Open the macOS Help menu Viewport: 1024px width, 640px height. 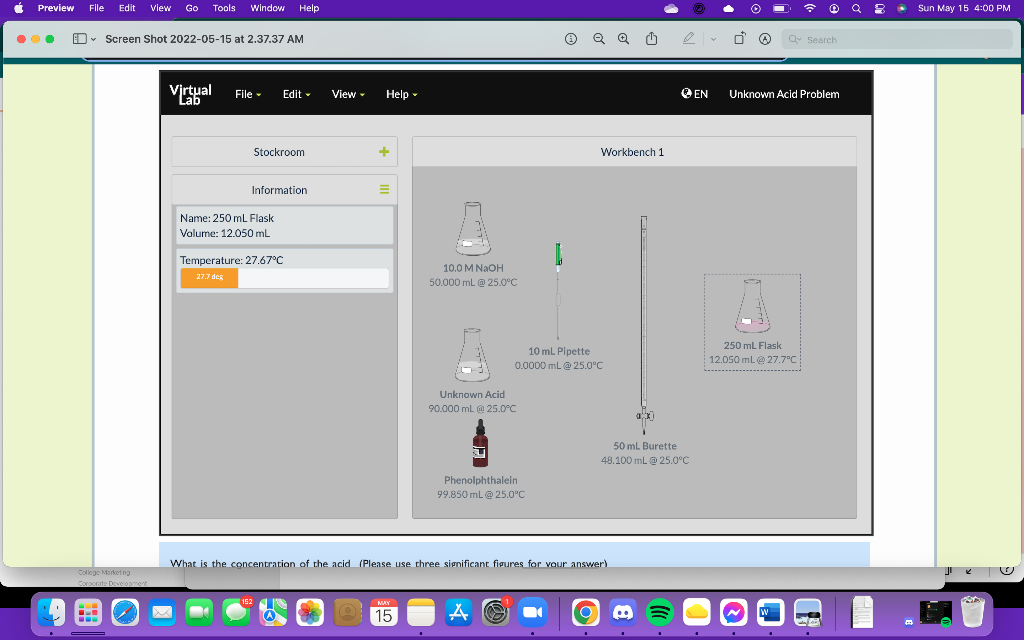(309, 8)
